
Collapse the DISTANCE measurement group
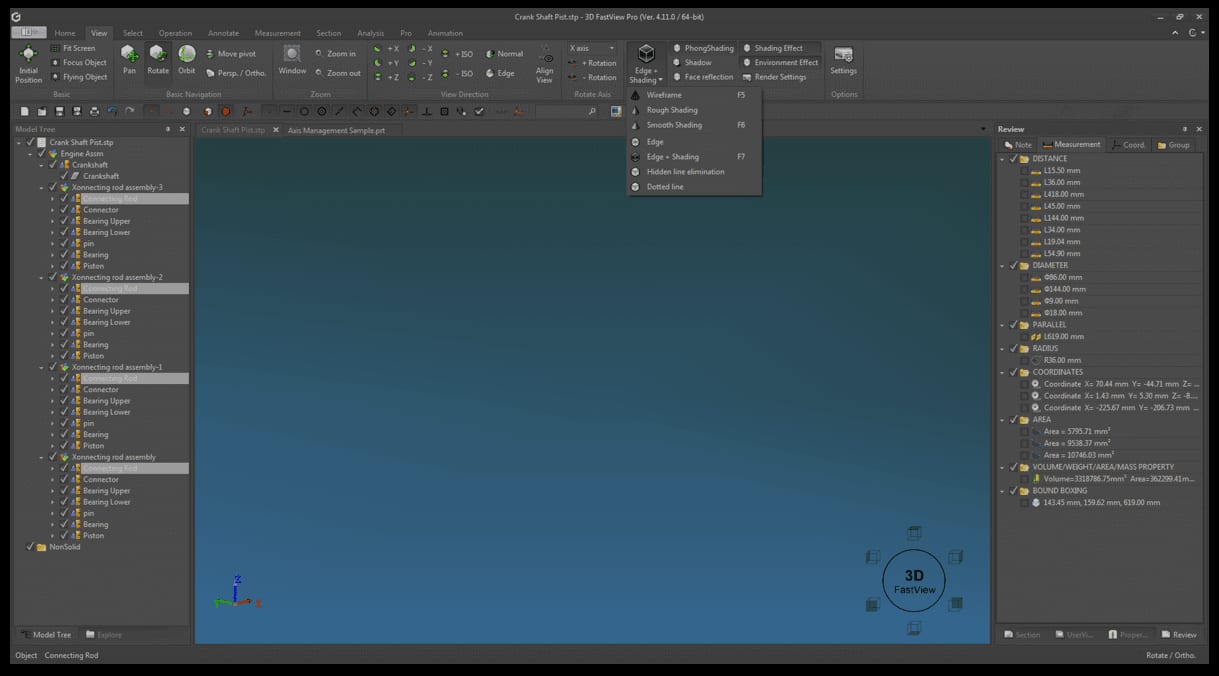click(1003, 159)
